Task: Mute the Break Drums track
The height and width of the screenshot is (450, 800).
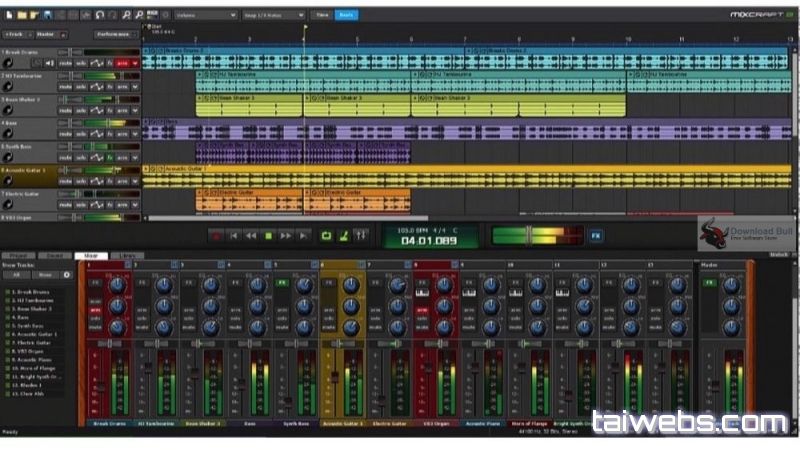Action: pyautogui.click(x=66, y=62)
